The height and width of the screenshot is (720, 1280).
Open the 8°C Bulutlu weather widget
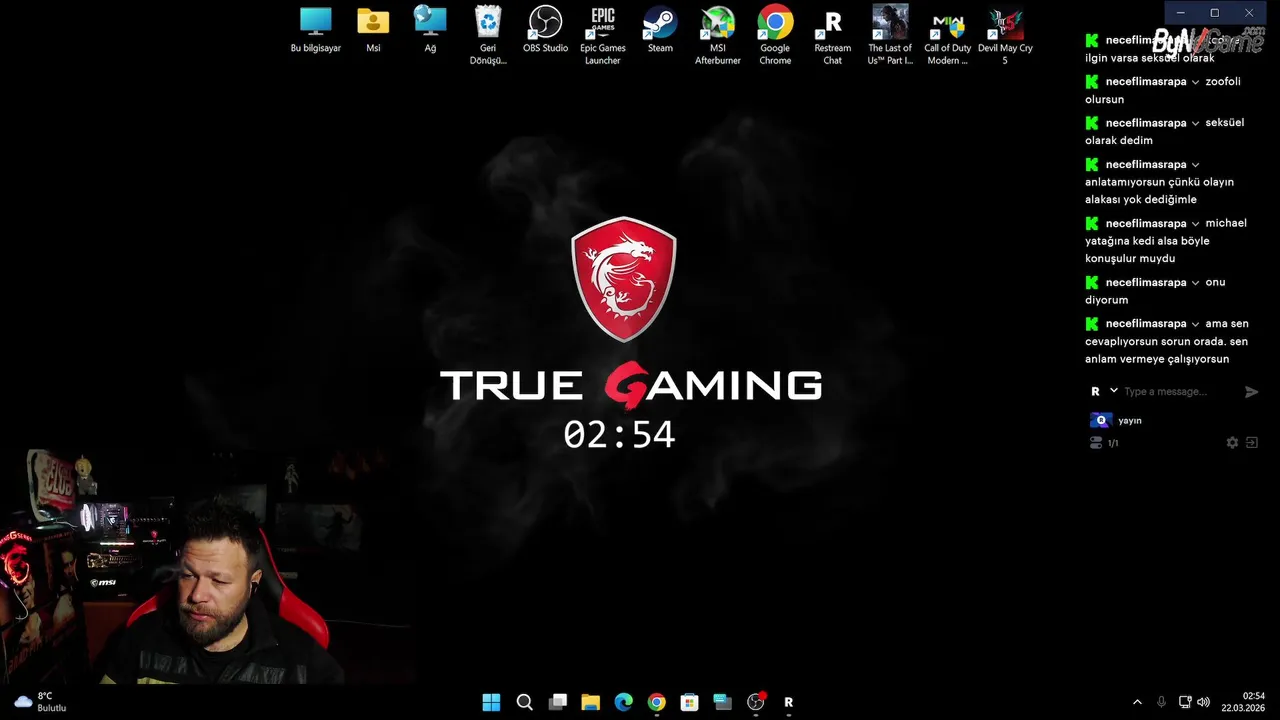pos(40,702)
